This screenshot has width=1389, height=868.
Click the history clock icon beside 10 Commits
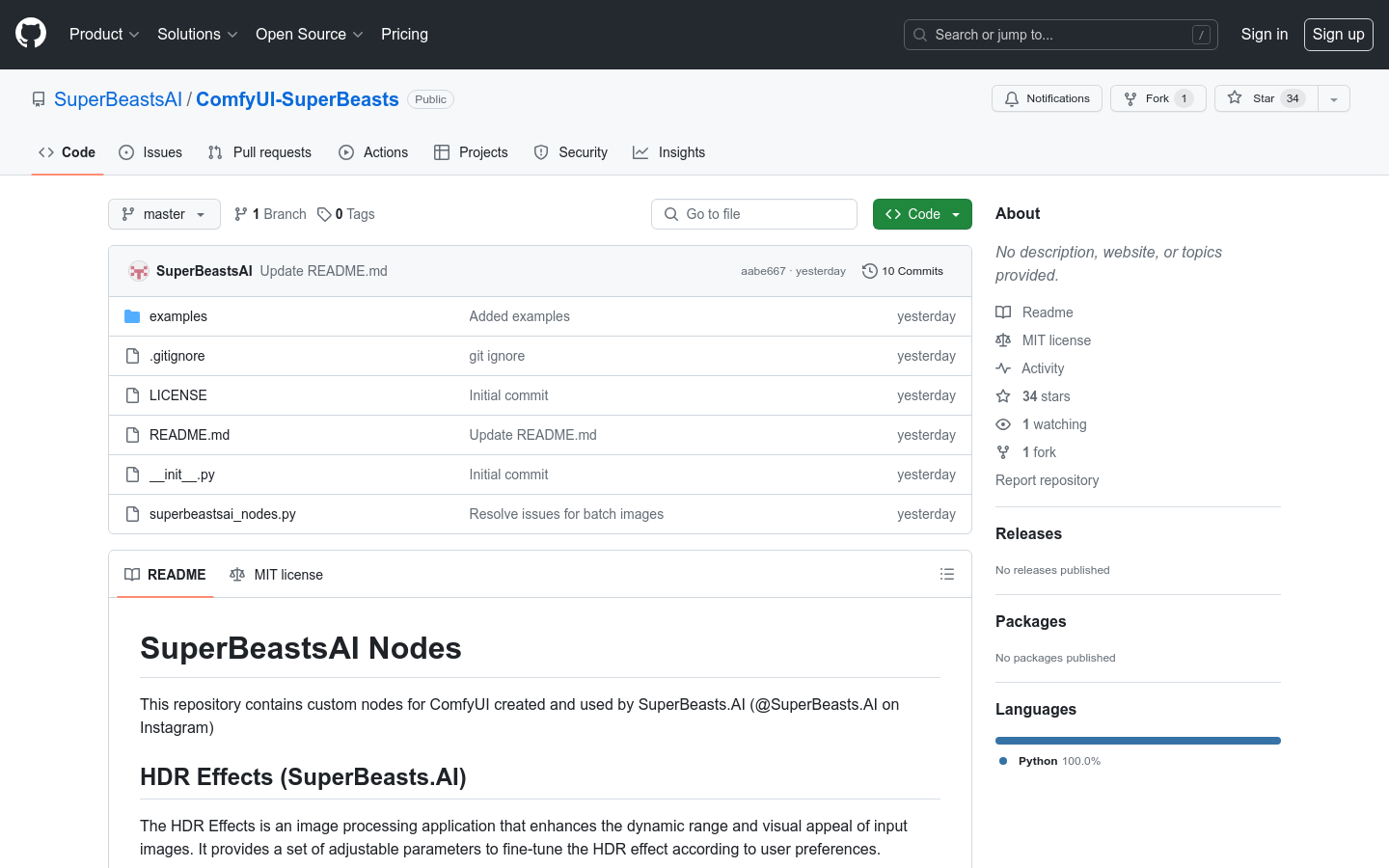tap(869, 271)
